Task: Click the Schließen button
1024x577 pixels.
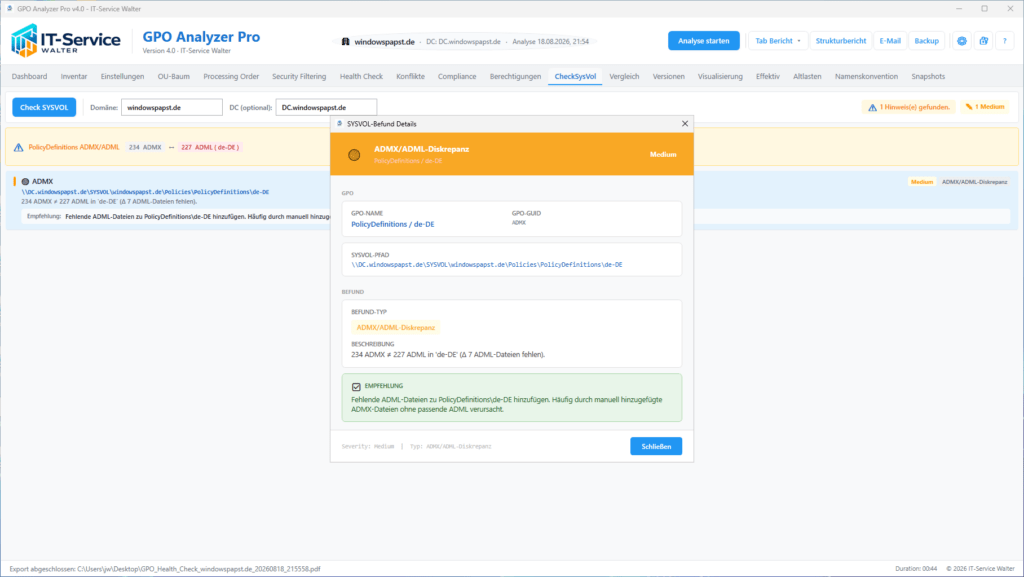Action: point(656,446)
